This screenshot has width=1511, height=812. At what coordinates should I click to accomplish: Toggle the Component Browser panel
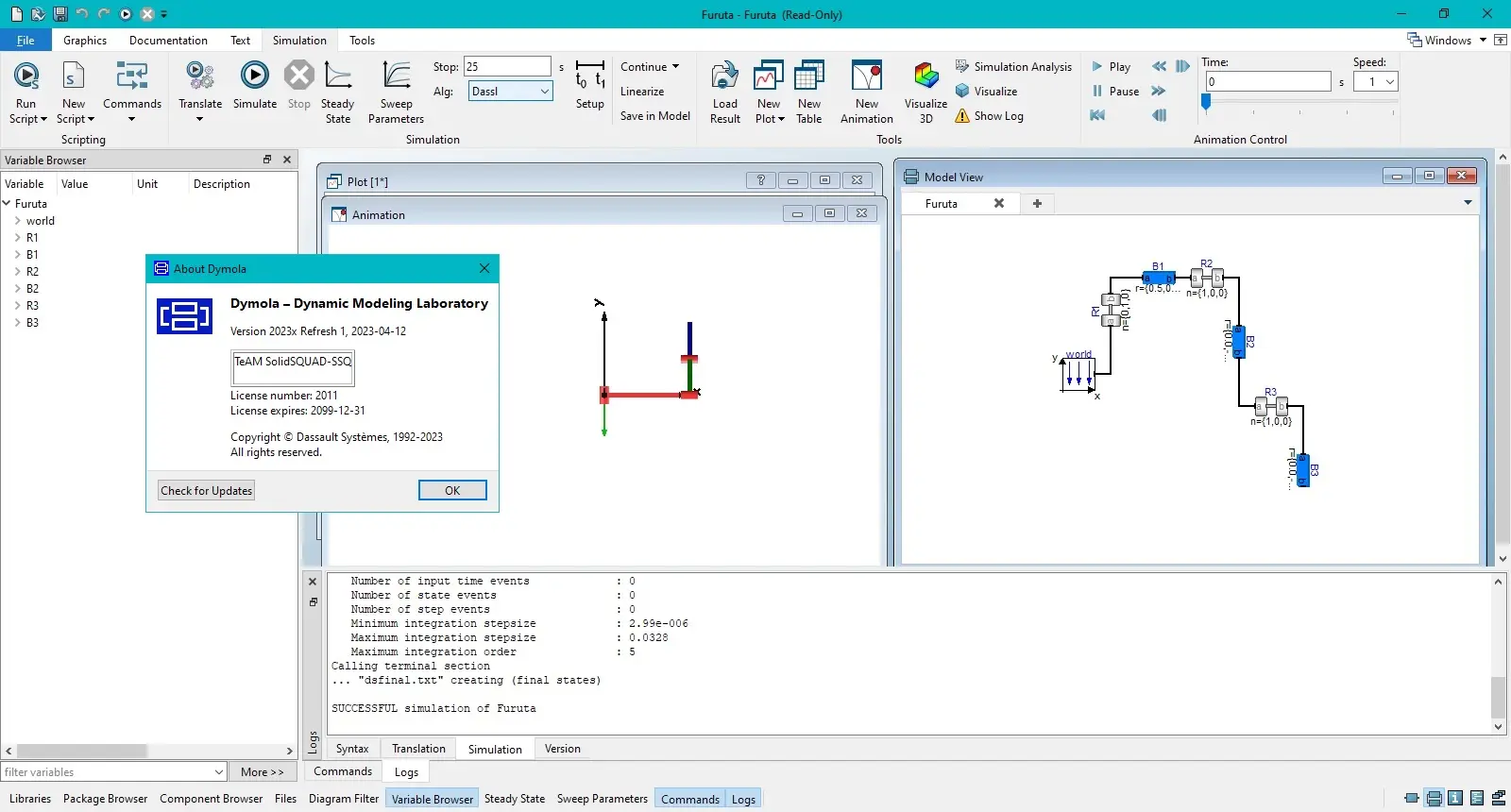[x=212, y=799]
